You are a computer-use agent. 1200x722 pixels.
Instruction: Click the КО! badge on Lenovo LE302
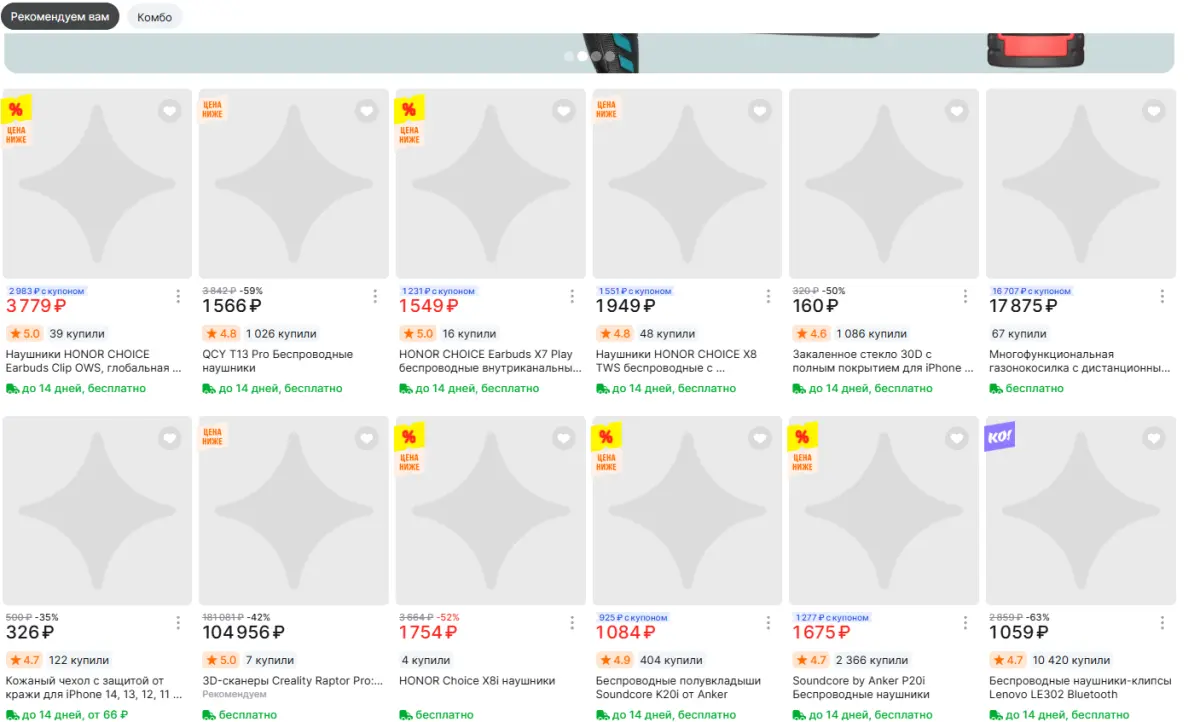click(1000, 436)
